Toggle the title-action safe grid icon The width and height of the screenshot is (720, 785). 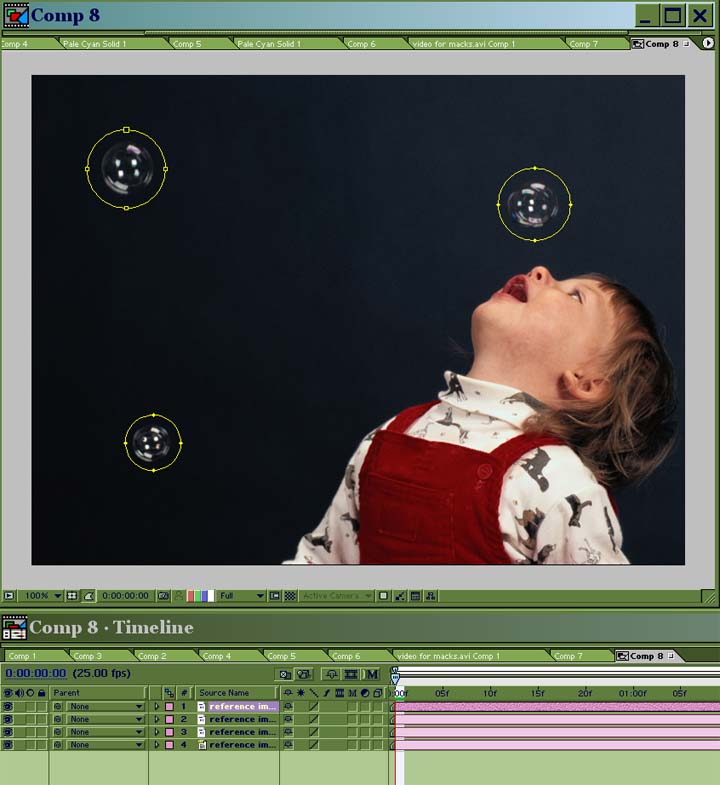tap(72, 596)
